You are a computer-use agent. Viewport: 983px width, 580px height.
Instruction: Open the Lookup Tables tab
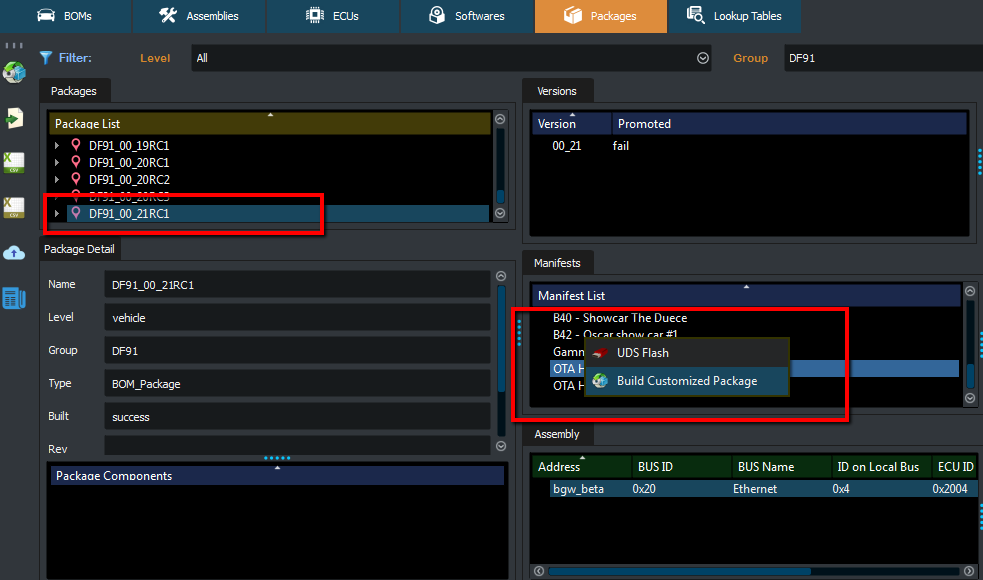[734, 16]
